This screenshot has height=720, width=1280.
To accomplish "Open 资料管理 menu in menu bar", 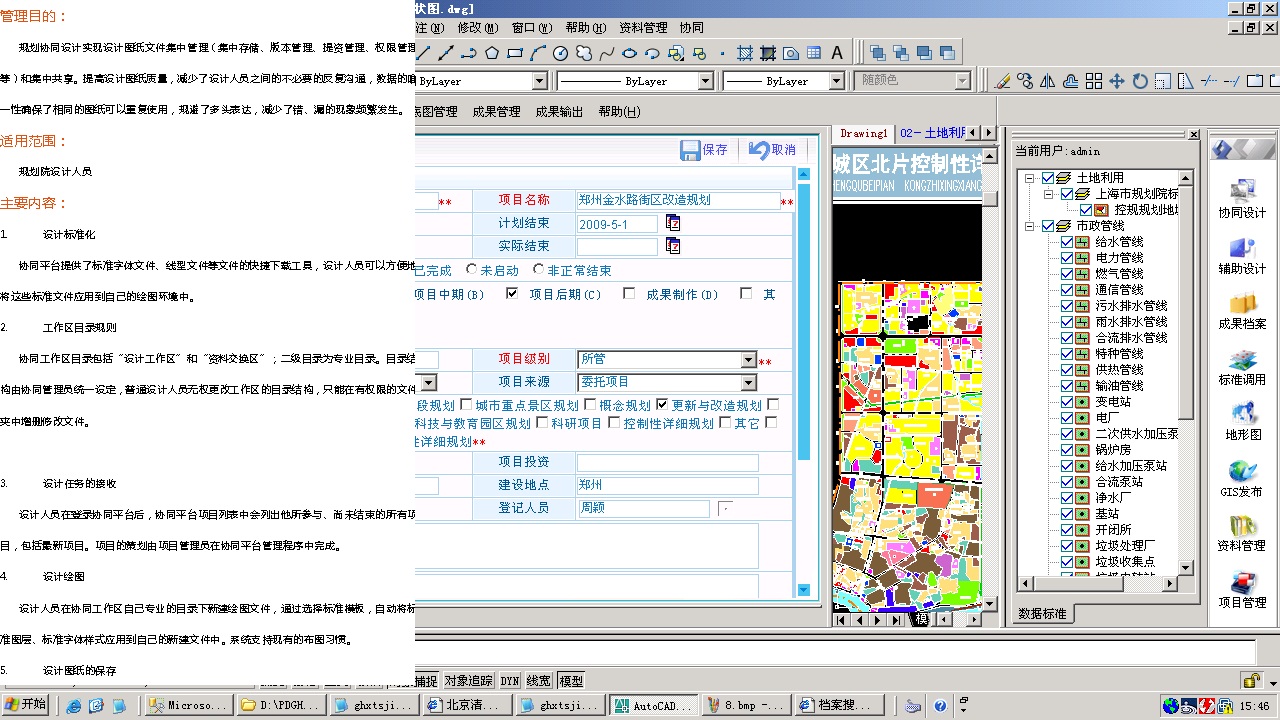I will click(643, 28).
